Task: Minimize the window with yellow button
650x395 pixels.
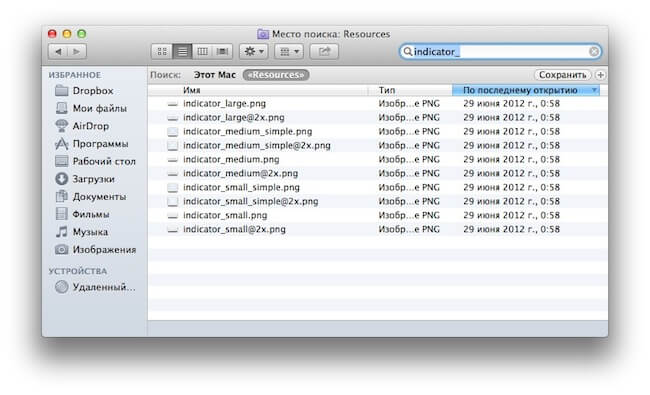Action: click(x=67, y=34)
